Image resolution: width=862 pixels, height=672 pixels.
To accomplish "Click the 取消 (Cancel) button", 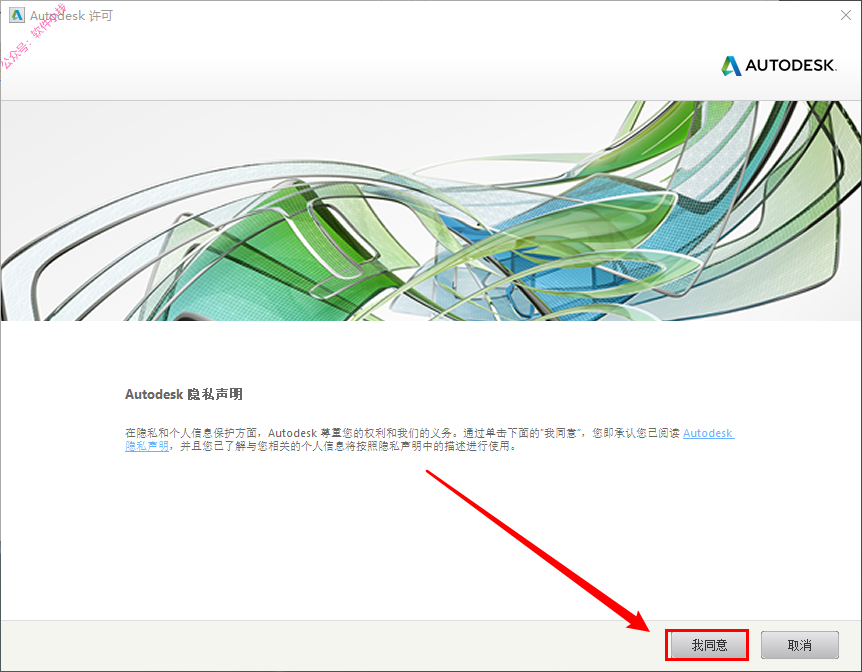I will click(799, 645).
